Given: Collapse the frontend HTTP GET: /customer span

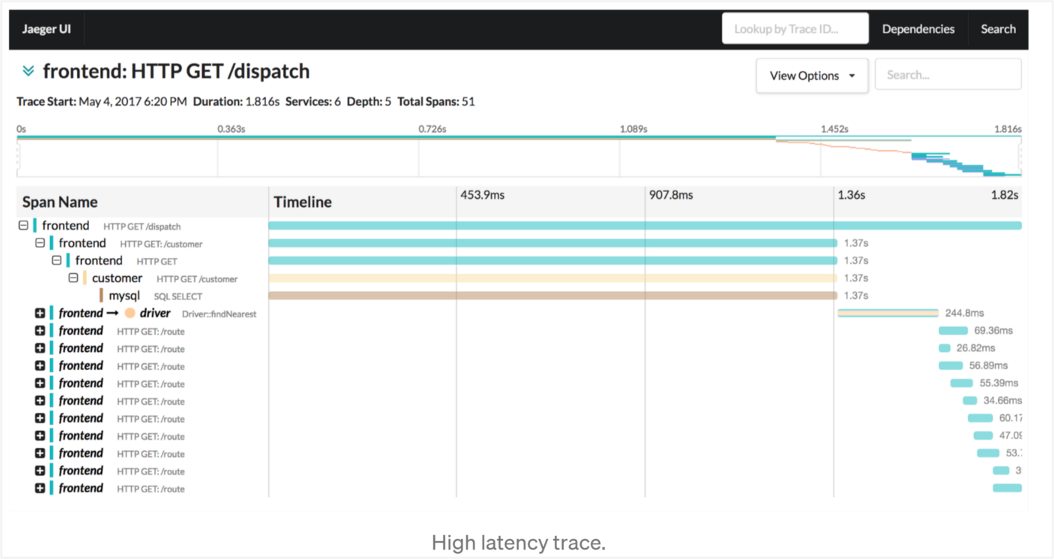Looking at the screenshot, I should (x=40, y=243).
